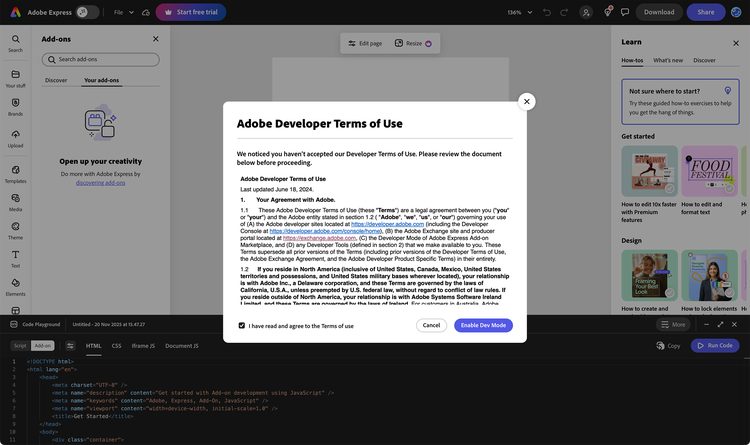The width and height of the screenshot is (750, 445).
Task: Click the Enable Dev Mode button
Action: [483, 326]
